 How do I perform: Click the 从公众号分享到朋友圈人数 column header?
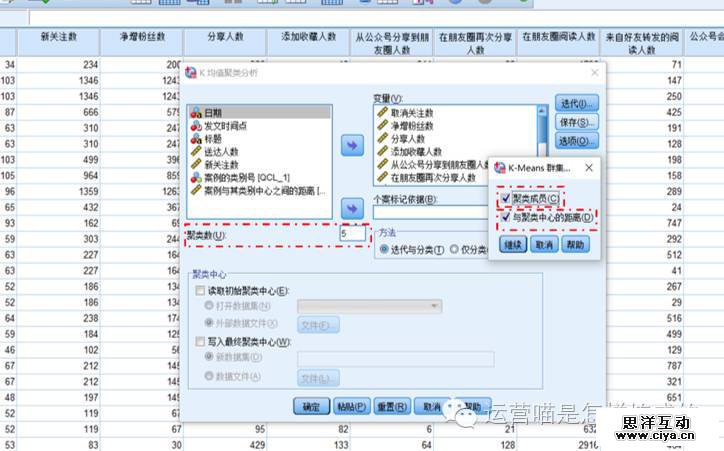tap(392, 42)
